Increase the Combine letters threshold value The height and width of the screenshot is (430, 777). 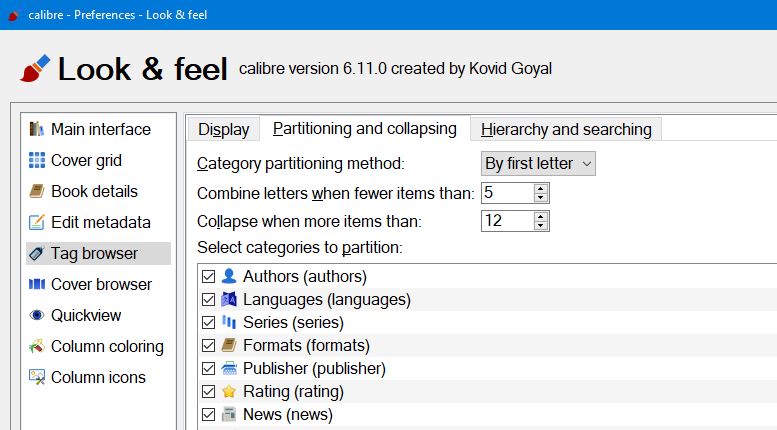[x=541, y=187]
